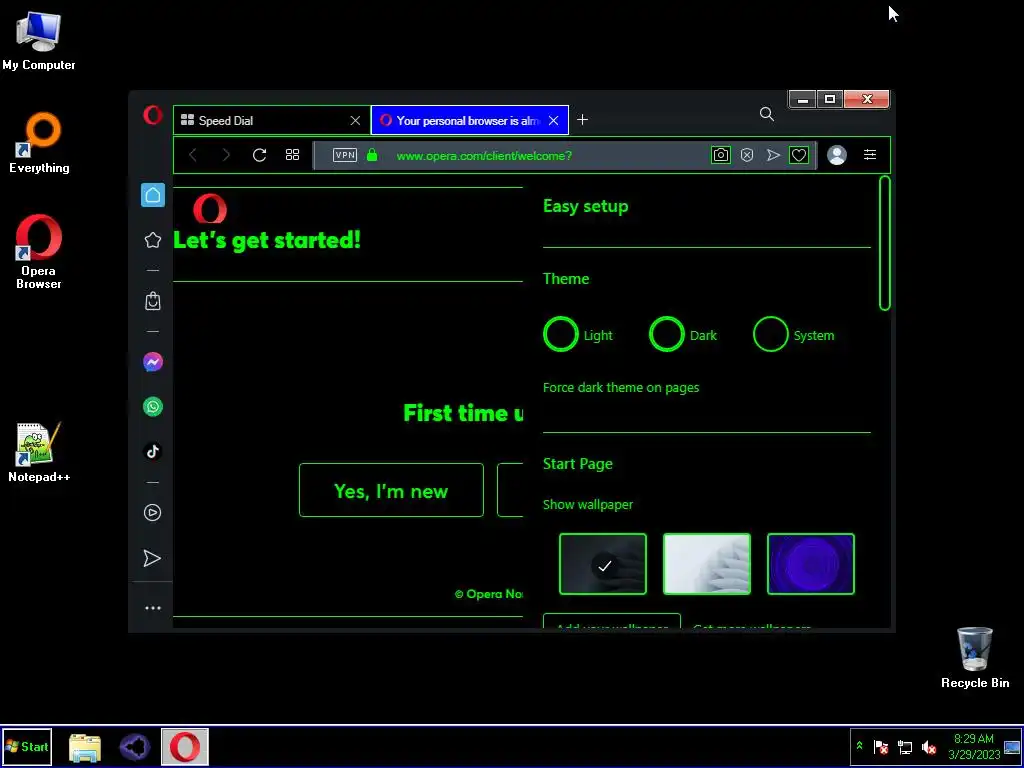Search tabs with the magnifier icon
This screenshot has width=1024, height=768.
pos(767,115)
